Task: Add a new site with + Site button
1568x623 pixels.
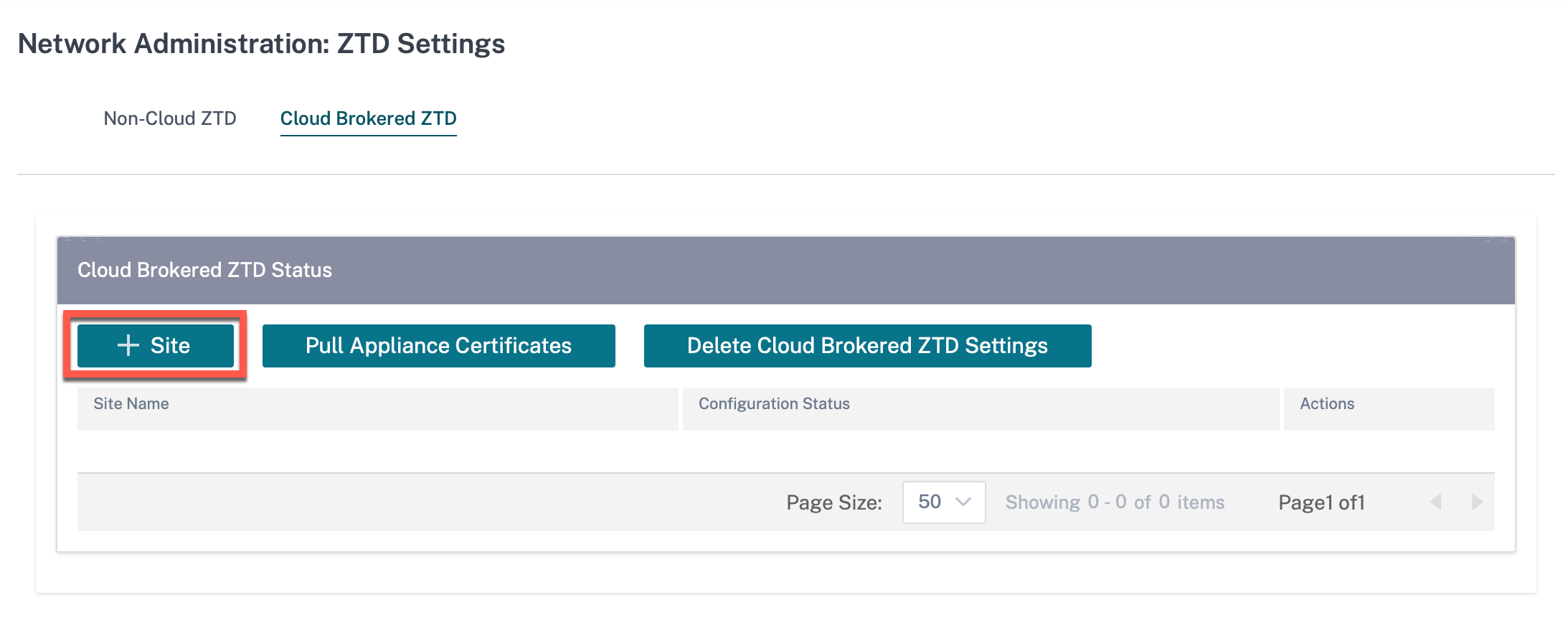Action: [156, 346]
